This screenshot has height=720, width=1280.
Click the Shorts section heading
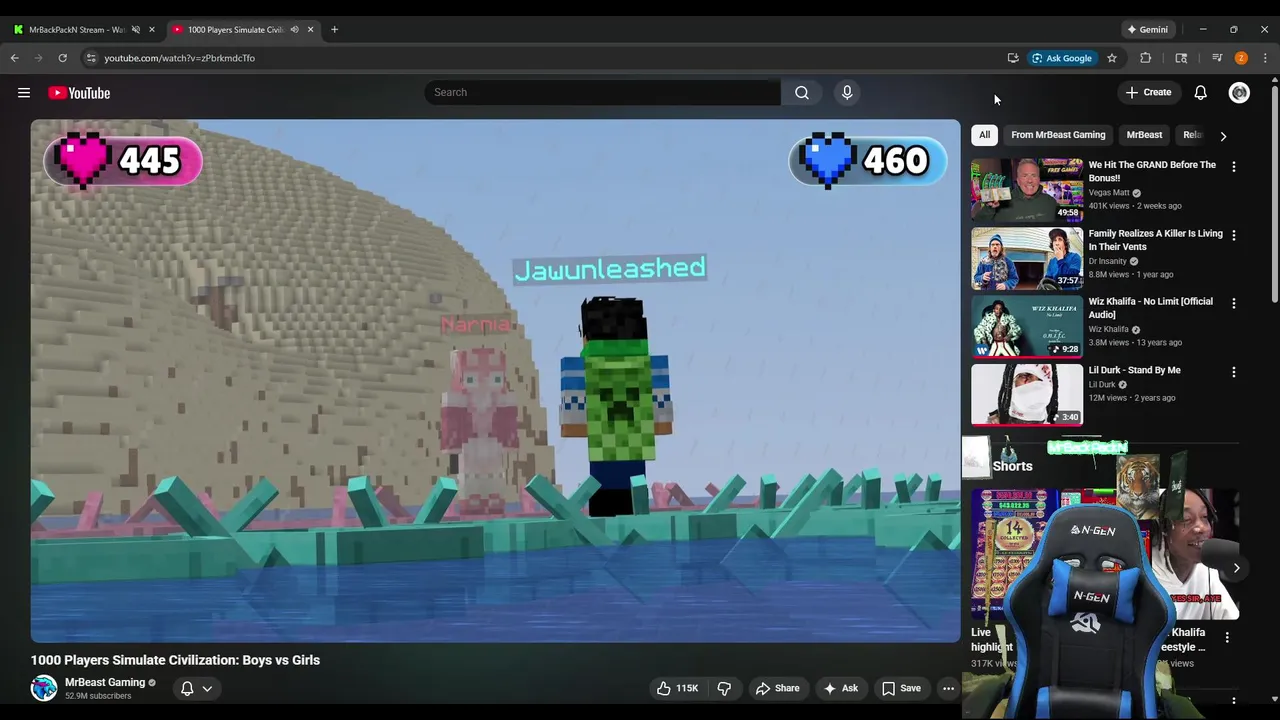coord(1012,466)
